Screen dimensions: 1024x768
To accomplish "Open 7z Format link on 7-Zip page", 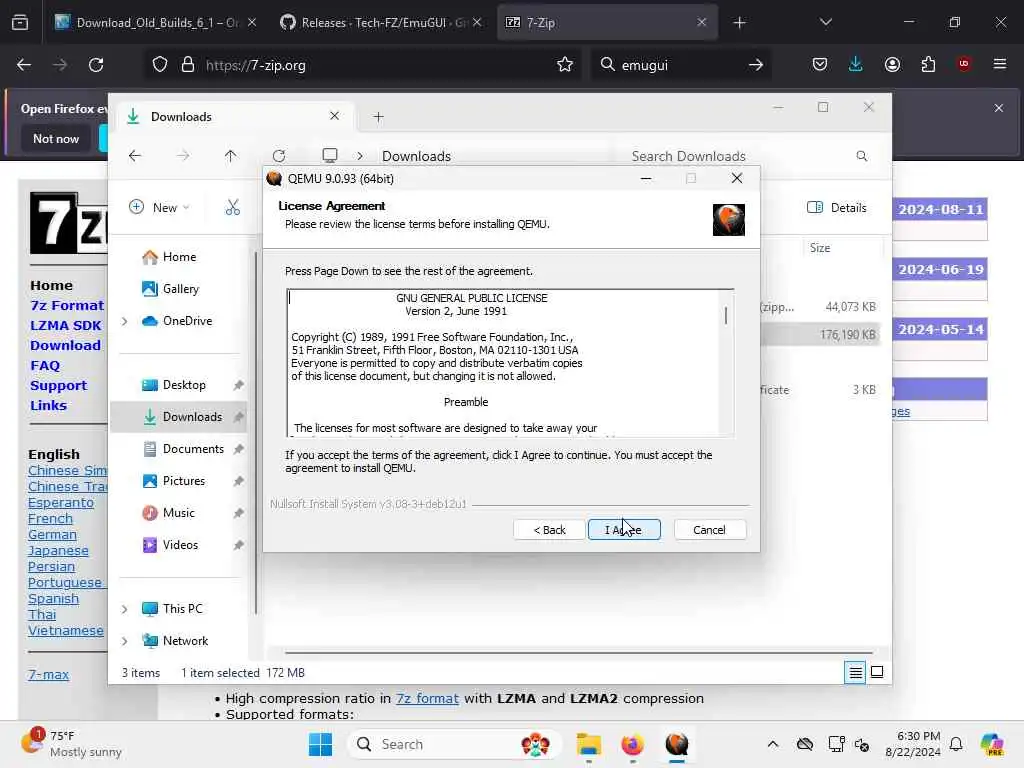I will 67,305.
